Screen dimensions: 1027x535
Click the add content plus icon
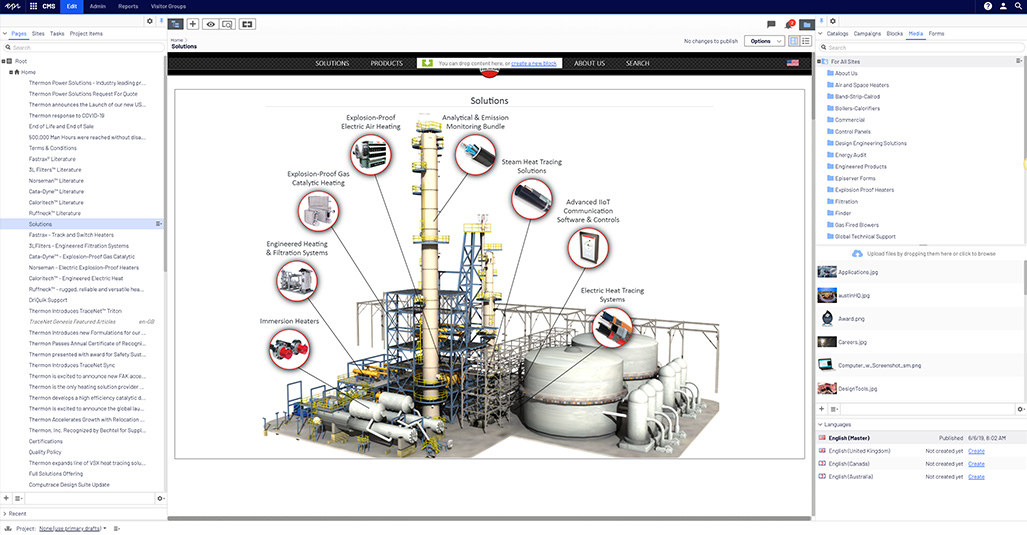point(193,23)
